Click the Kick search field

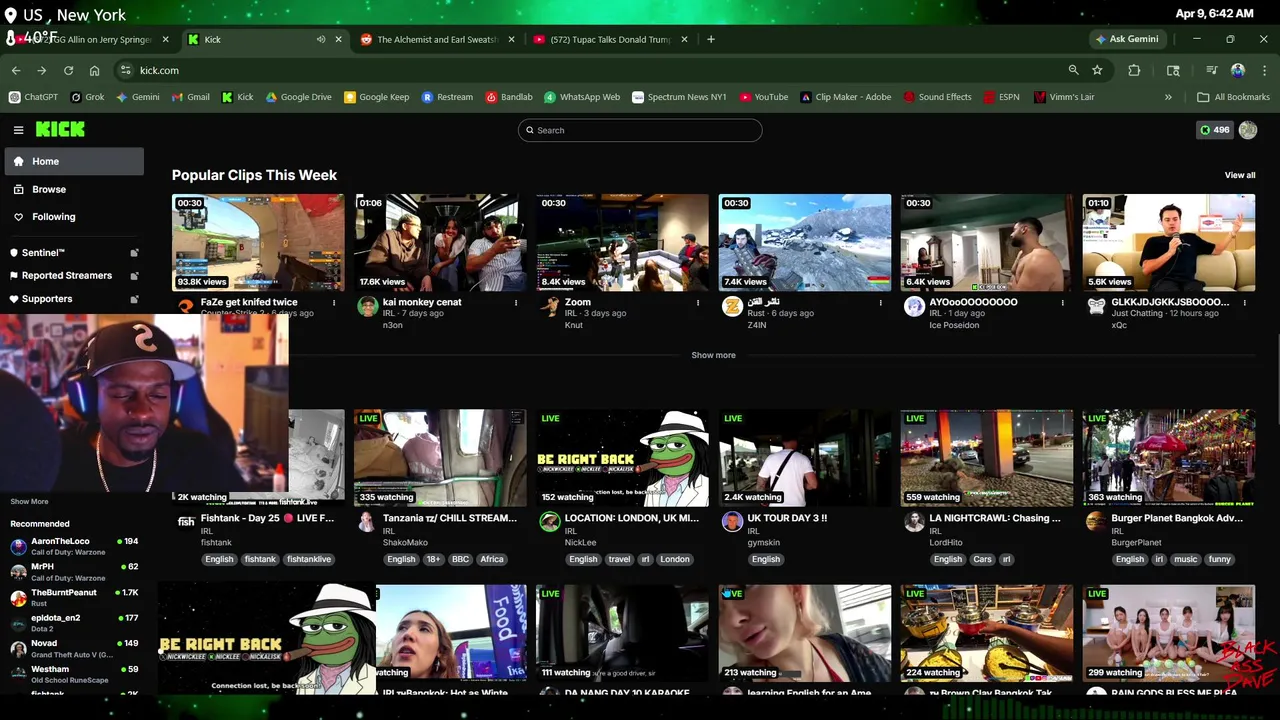tap(640, 130)
